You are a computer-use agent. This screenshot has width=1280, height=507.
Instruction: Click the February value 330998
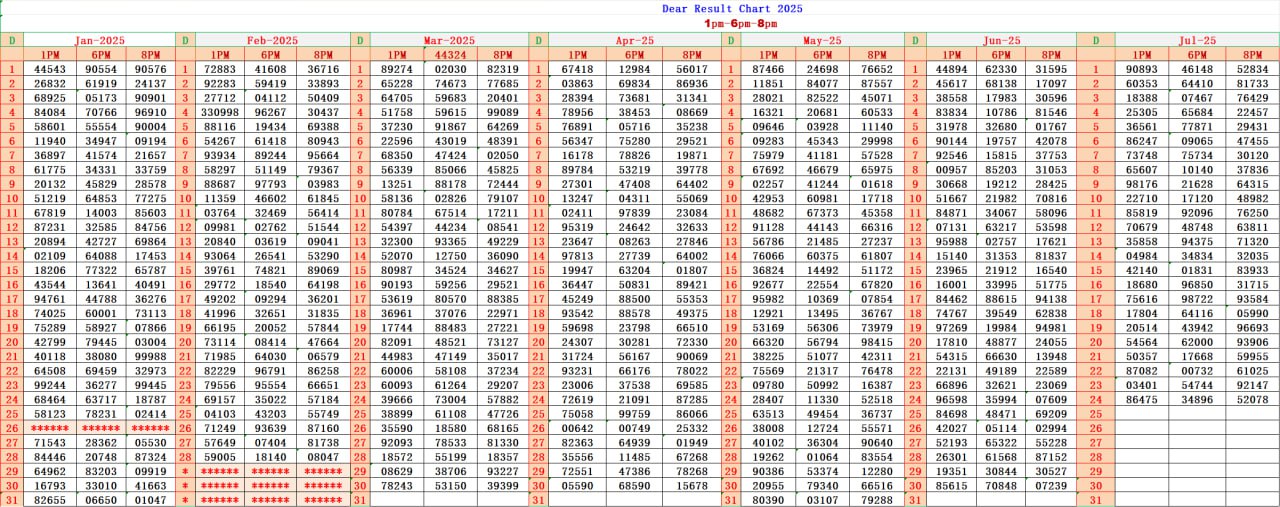tap(220, 113)
